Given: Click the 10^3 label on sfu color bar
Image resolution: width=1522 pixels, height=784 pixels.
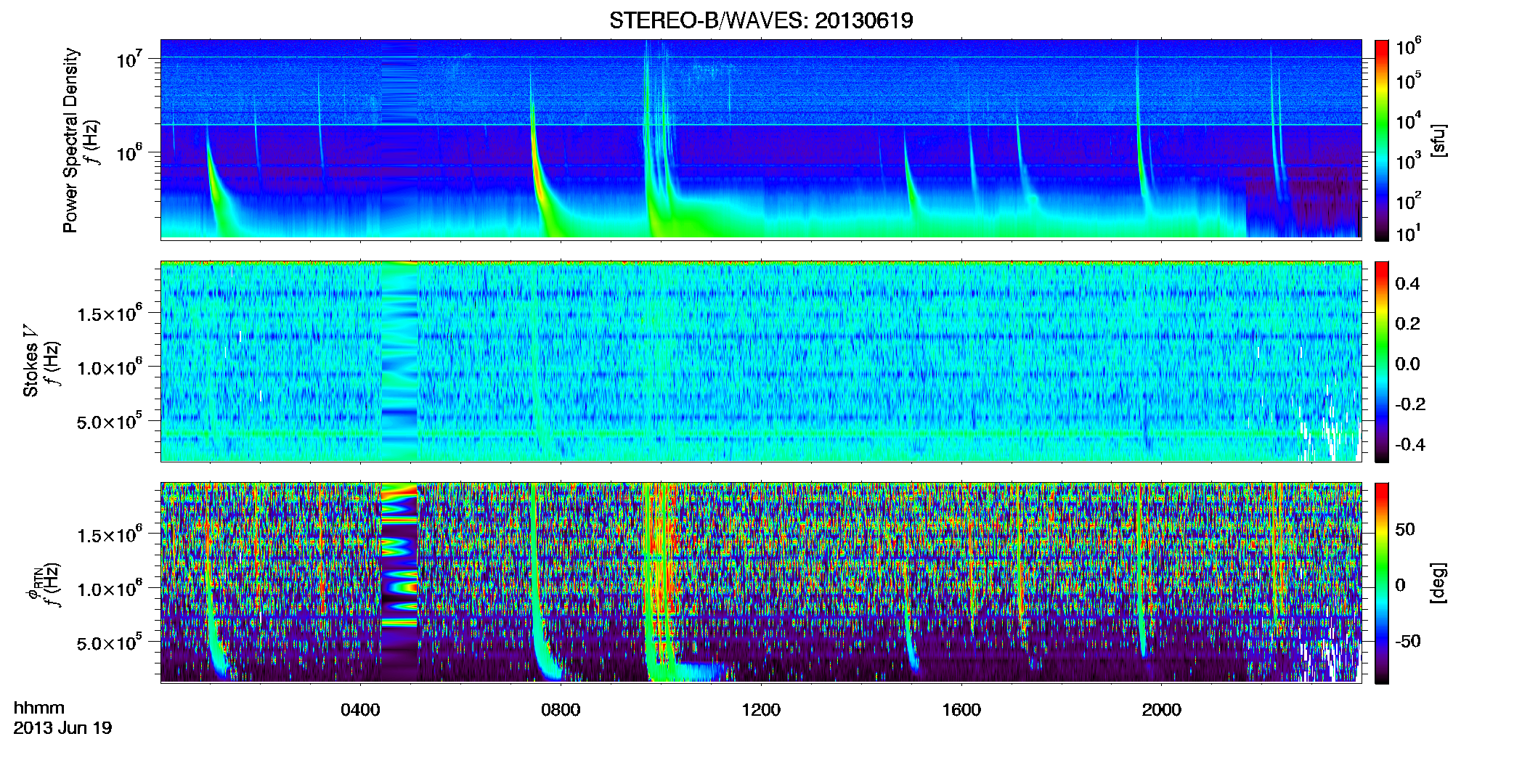Looking at the screenshot, I should pyautogui.click(x=1409, y=160).
